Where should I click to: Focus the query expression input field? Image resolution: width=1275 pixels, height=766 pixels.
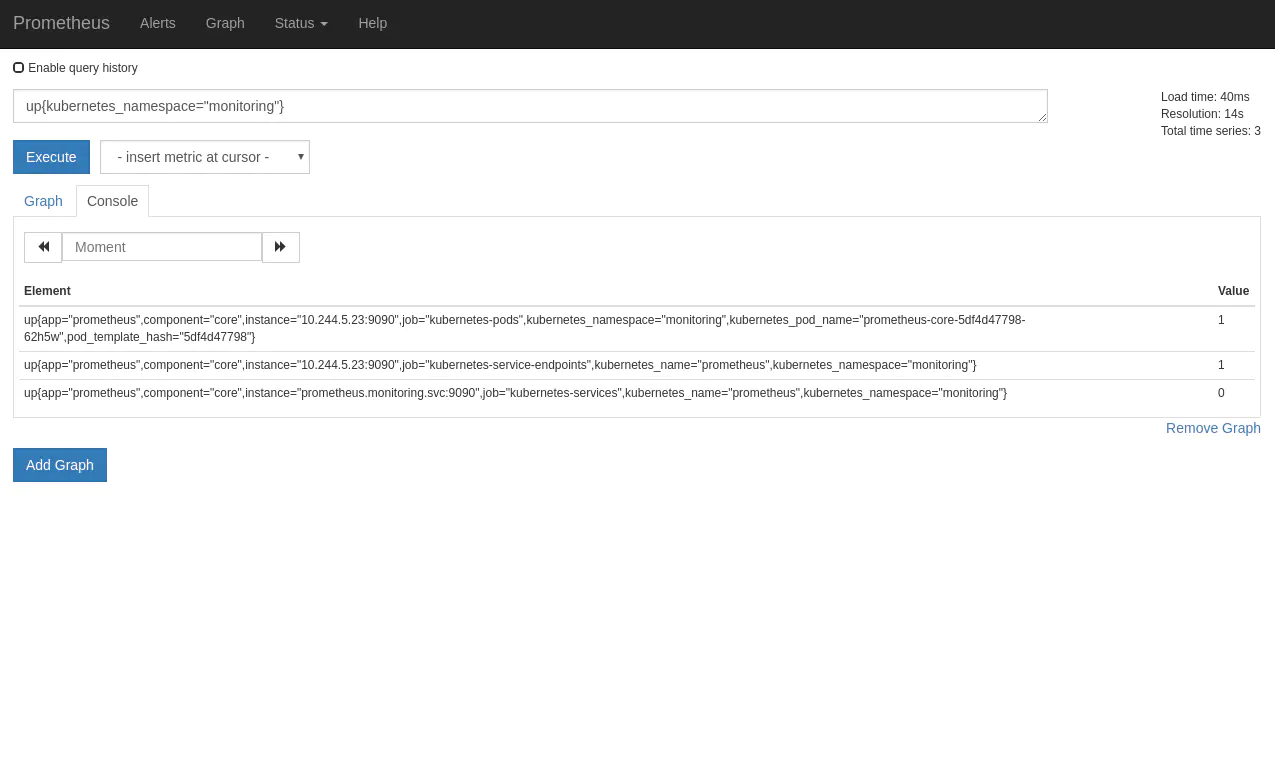click(x=530, y=106)
